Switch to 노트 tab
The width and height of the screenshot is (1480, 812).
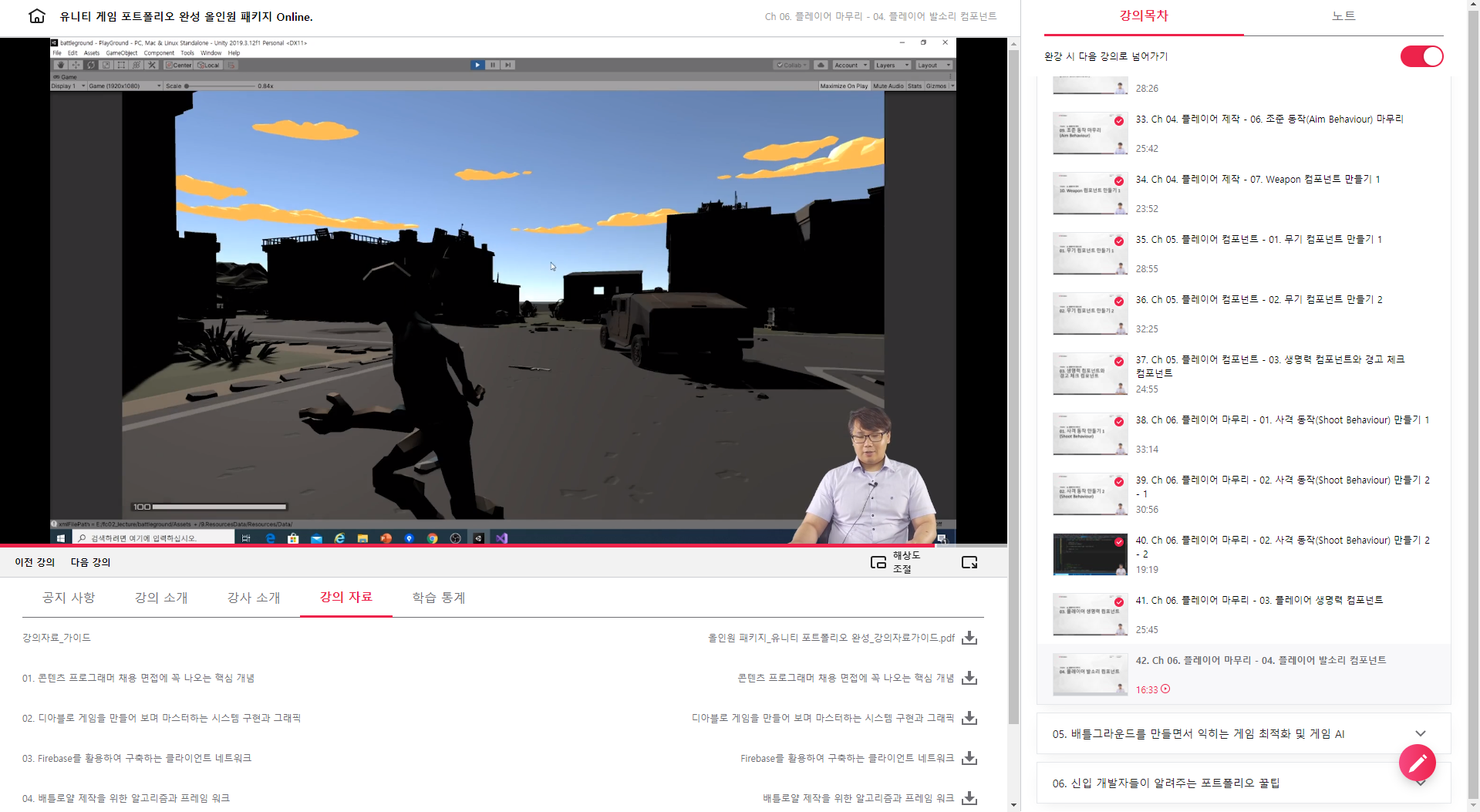point(1343,16)
